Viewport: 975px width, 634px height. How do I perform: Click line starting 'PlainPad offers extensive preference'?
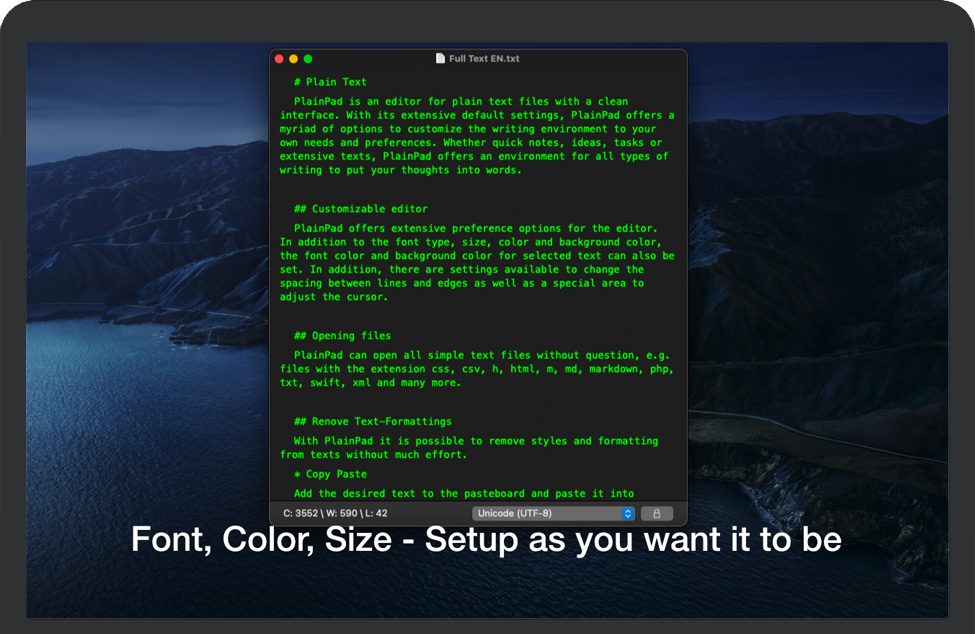point(476,229)
